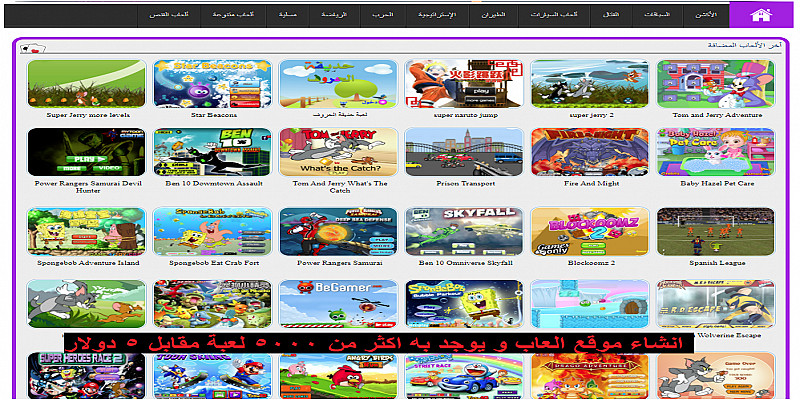Click the لعبة حديقة الحروف title link
The width and height of the screenshot is (800, 400).
[x=339, y=115]
